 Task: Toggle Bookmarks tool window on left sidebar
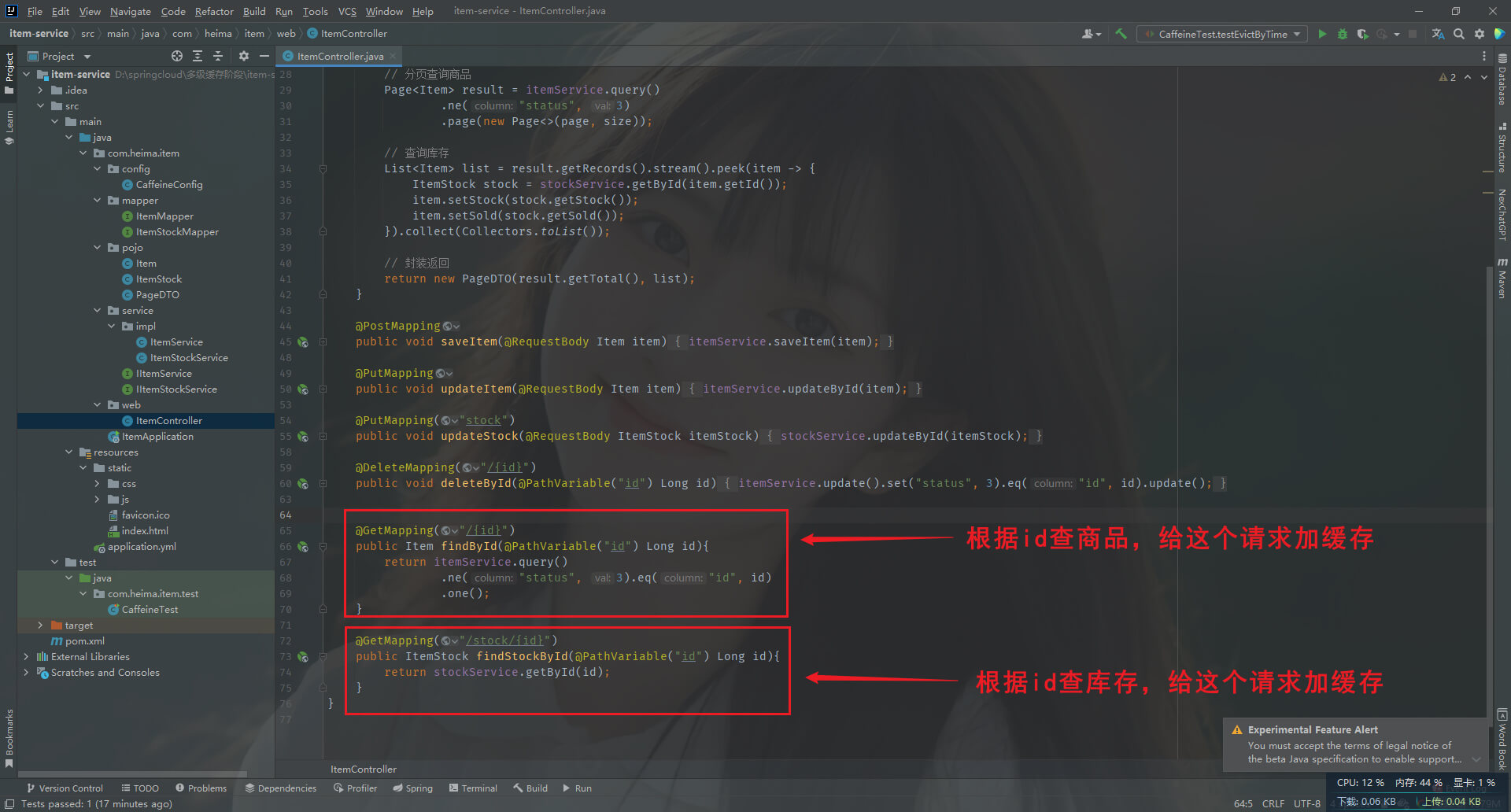tap(9, 738)
